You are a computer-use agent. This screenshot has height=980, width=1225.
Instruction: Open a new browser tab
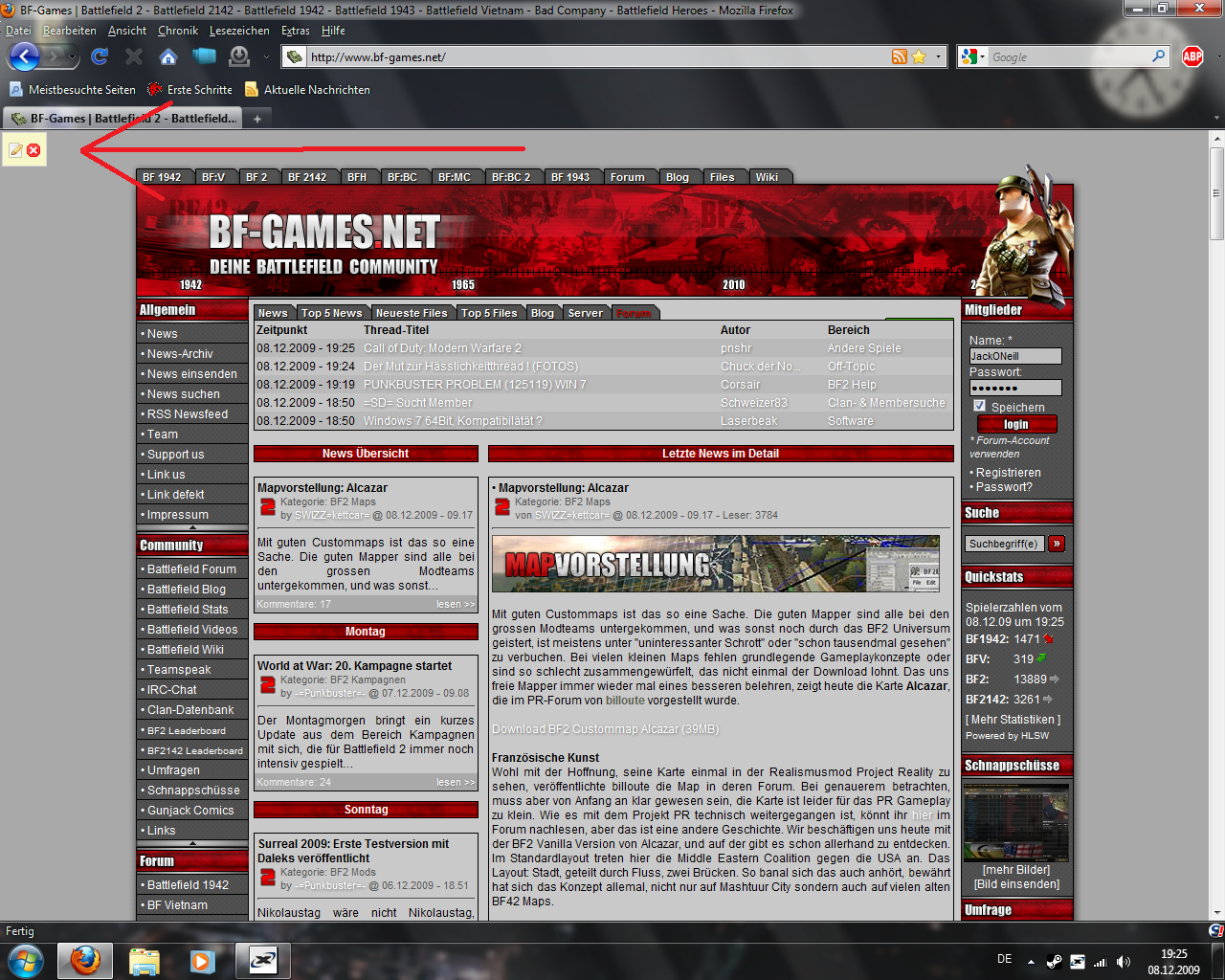click(x=256, y=119)
